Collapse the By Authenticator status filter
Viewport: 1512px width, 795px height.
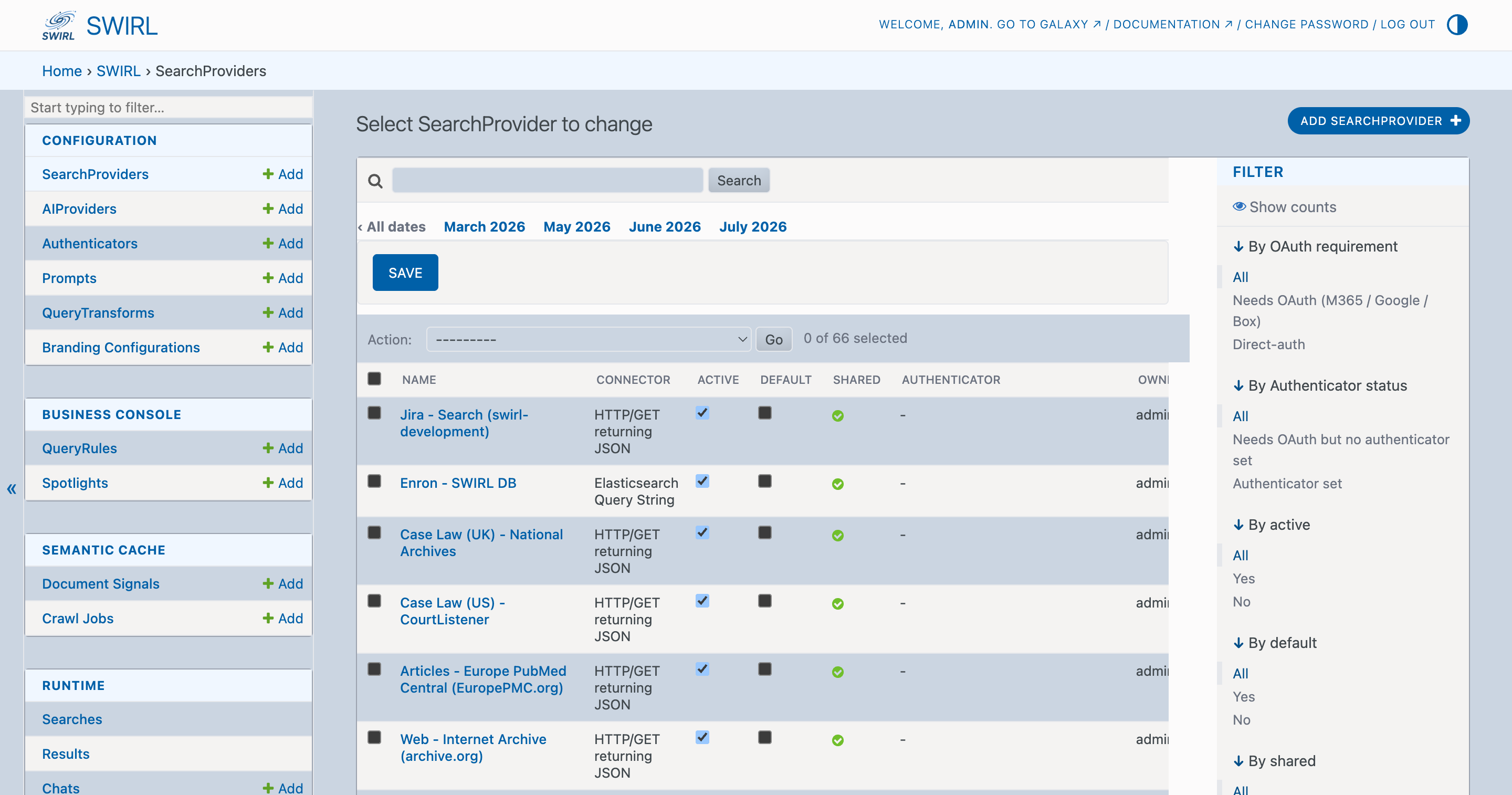pyautogui.click(x=1319, y=386)
